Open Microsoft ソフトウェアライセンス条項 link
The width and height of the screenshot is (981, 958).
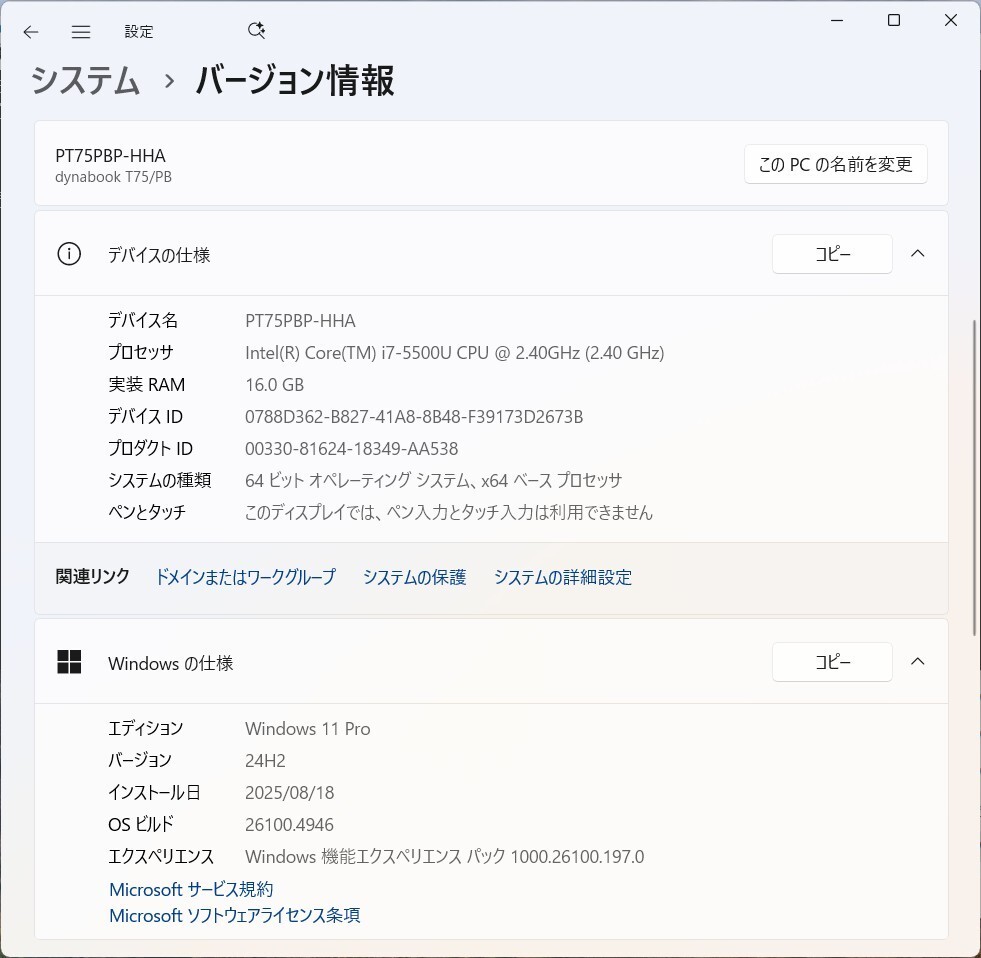pyautogui.click(x=235, y=915)
